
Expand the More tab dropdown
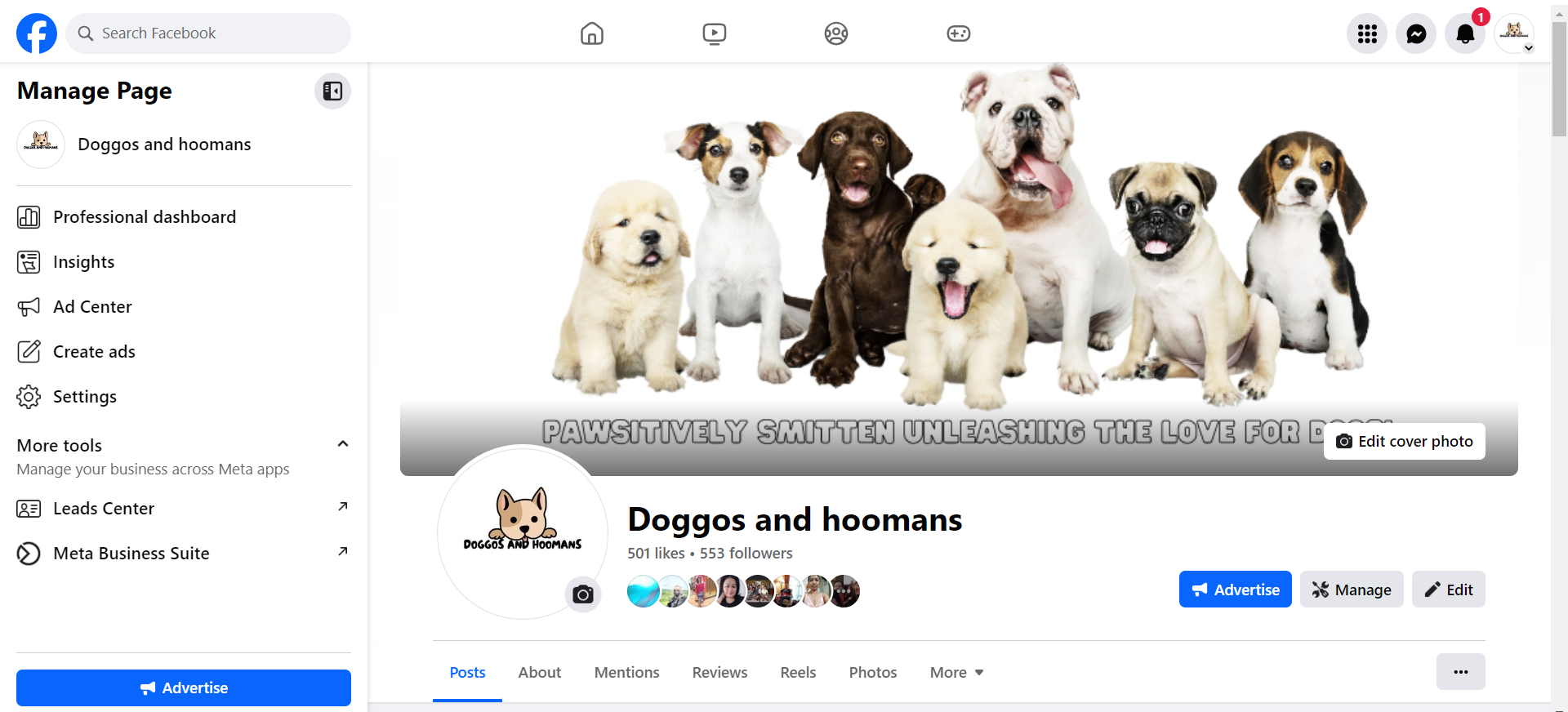956,673
